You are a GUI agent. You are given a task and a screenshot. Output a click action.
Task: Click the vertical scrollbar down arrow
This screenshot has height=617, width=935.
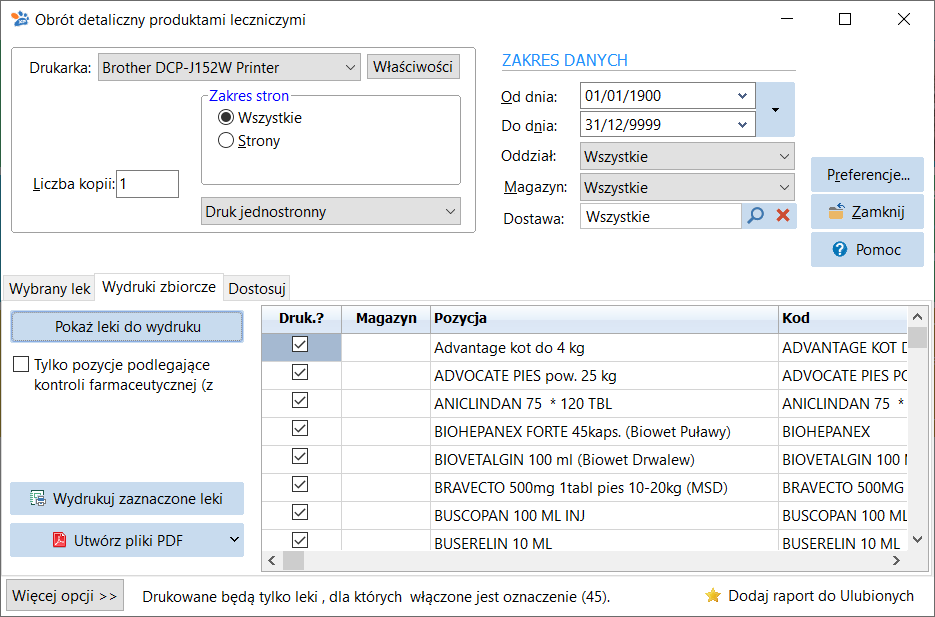point(918,540)
